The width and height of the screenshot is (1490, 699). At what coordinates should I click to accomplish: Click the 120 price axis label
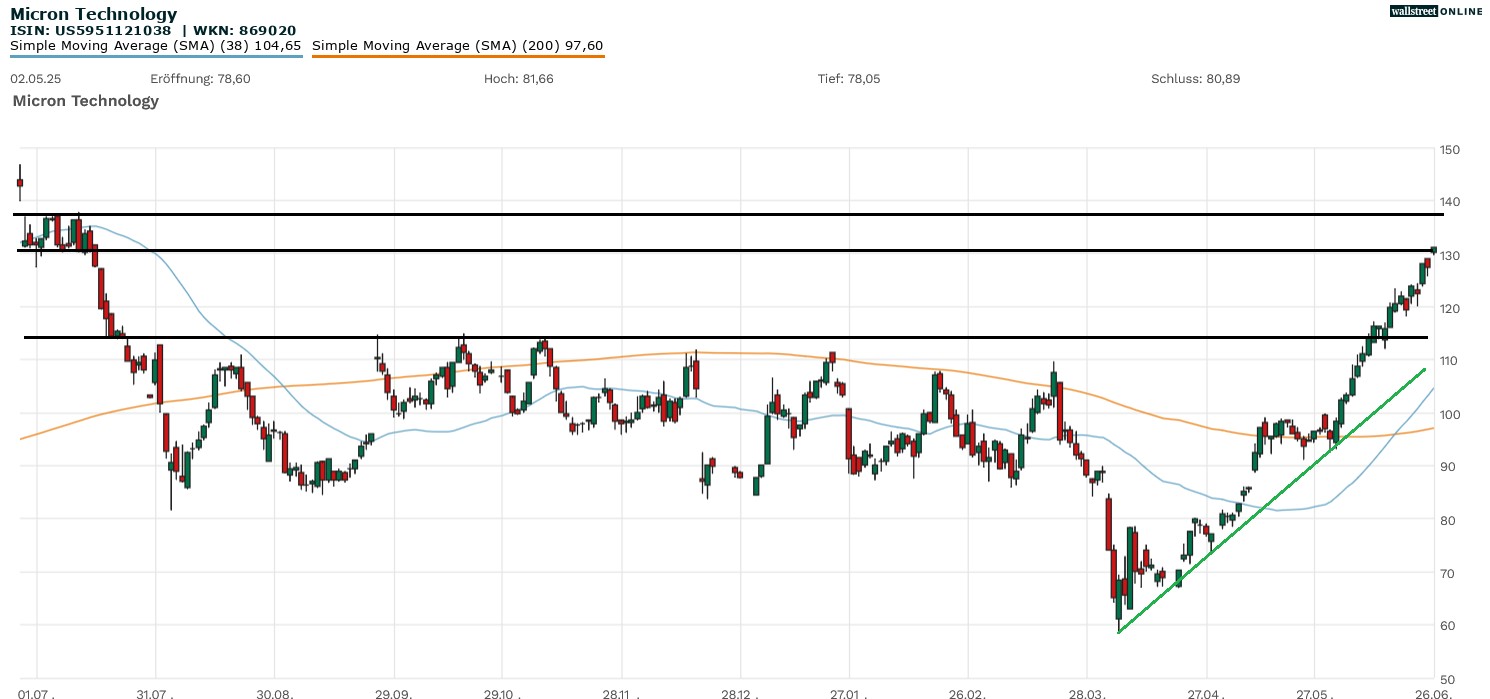tap(1449, 308)
